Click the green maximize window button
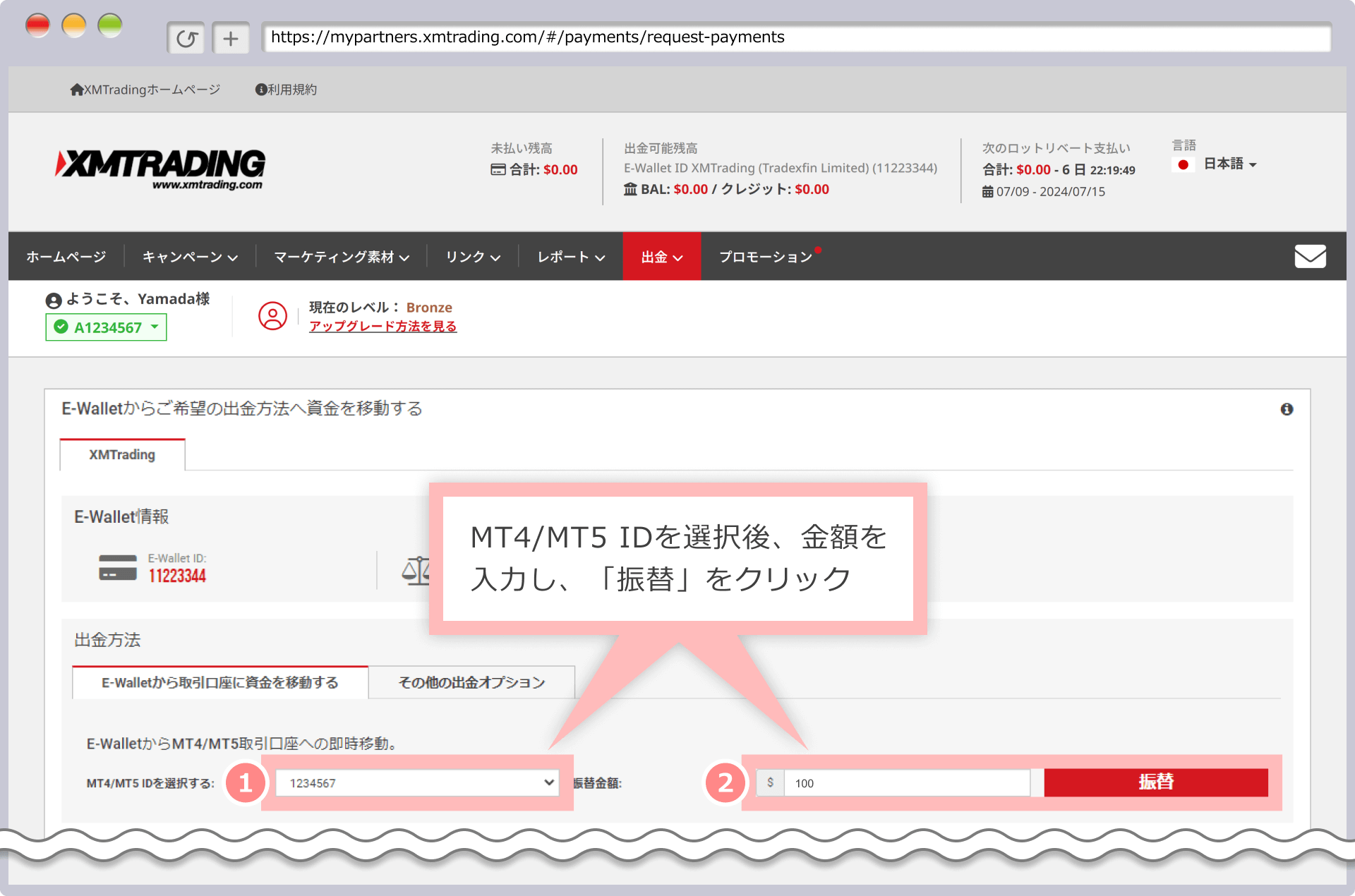 point(110,26)
